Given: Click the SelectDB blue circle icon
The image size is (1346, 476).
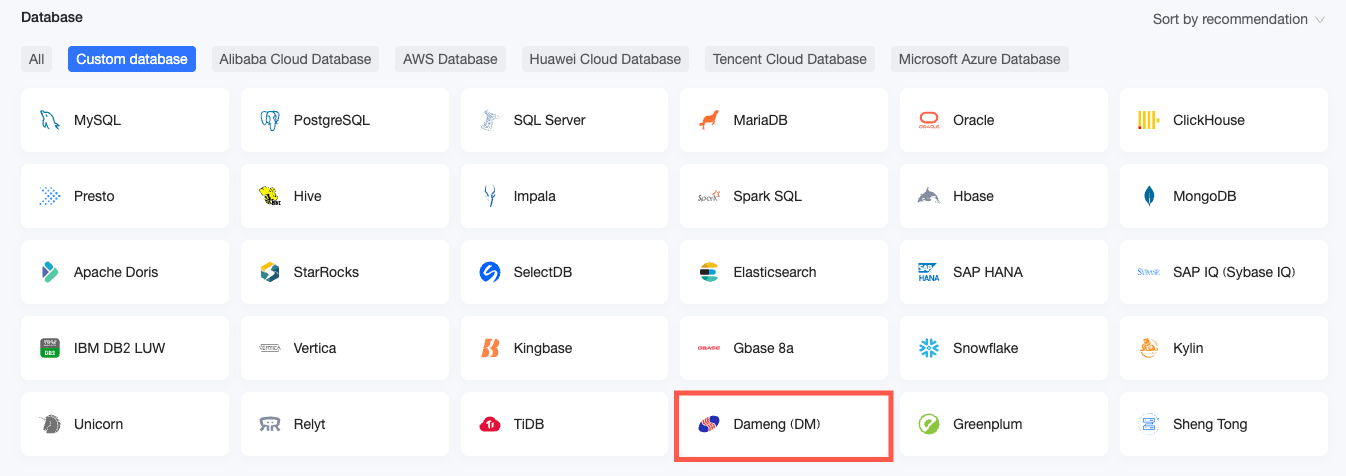Looking at the screenshot, I should 489,272.
